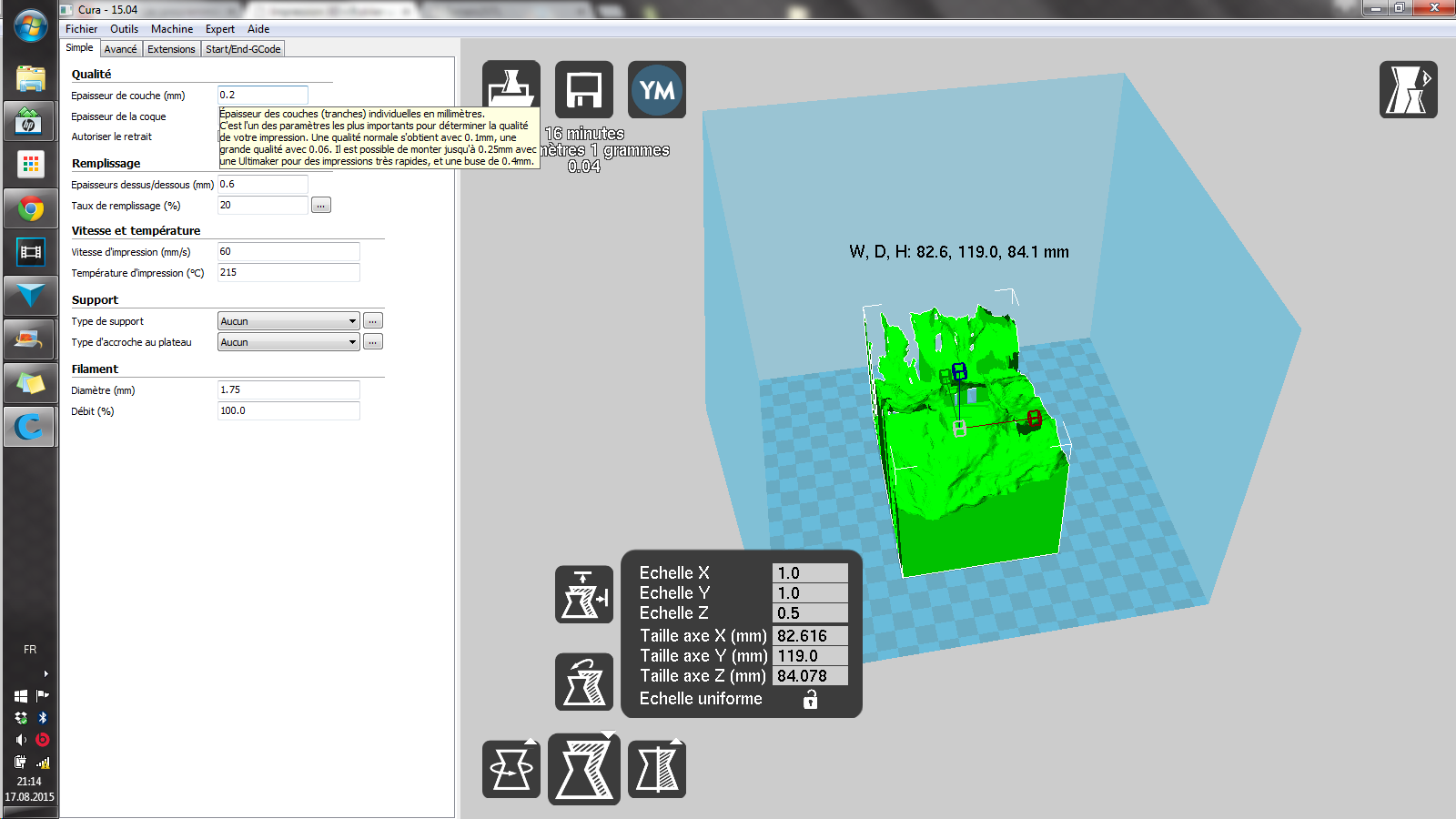Viewport: 1456px width, 819px height.
Task: Select the Scale tool icon
Action: coord(583,769)
